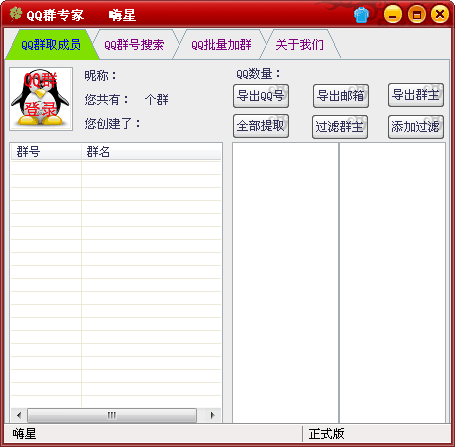Go to the 关于我们 tab

point(299,45)
